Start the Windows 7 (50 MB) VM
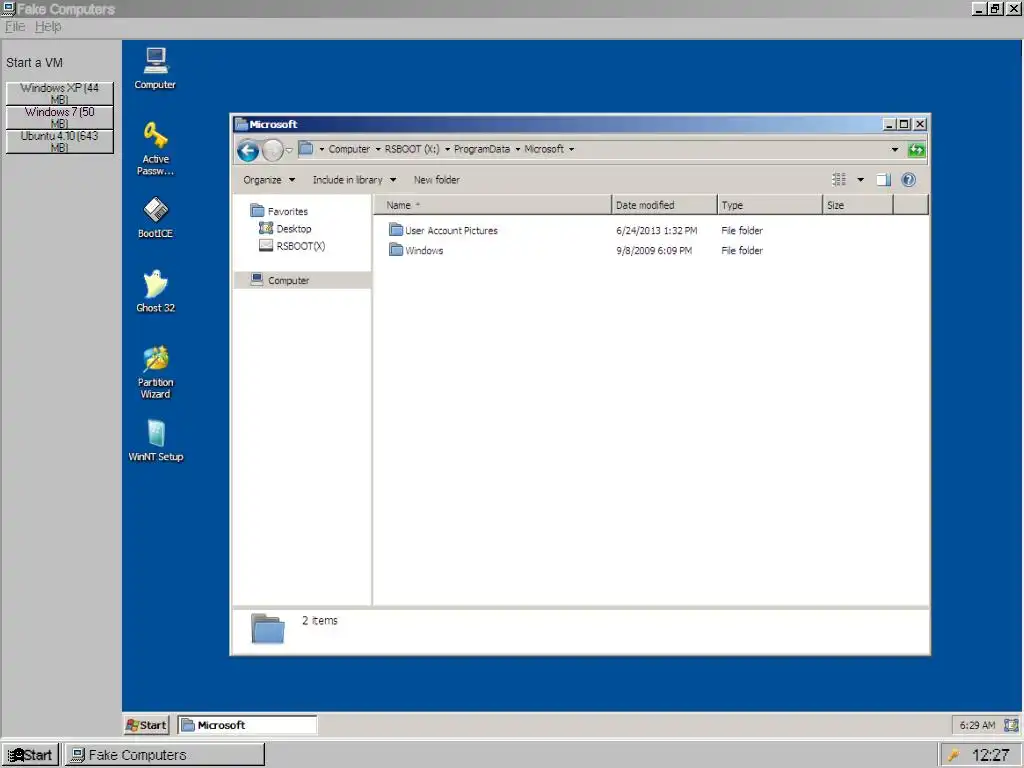This screenshot has width=1024, height=768. [59, 118]
